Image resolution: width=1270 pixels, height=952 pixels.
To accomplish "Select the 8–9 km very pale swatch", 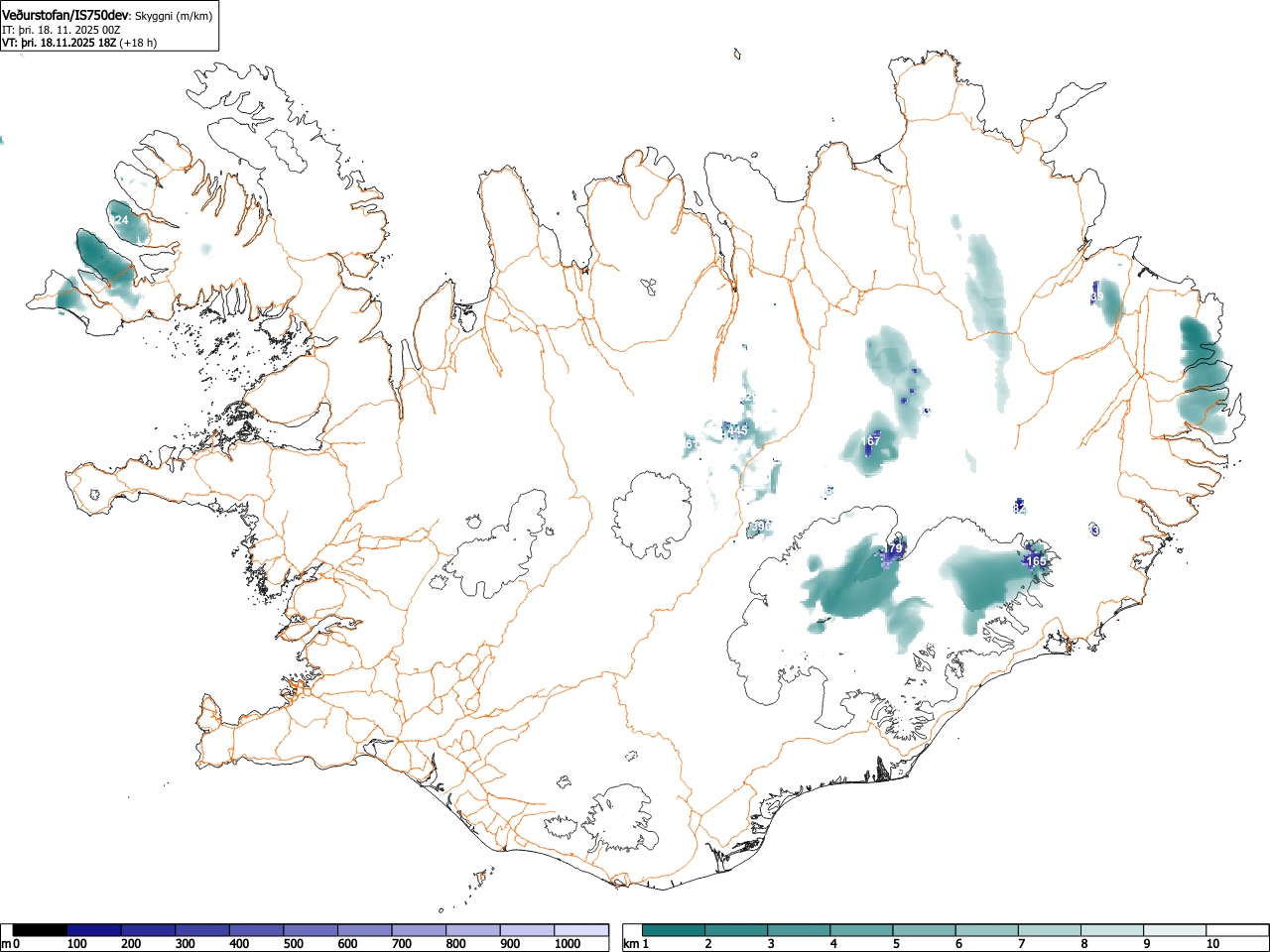I will (x=1111, y=930).
